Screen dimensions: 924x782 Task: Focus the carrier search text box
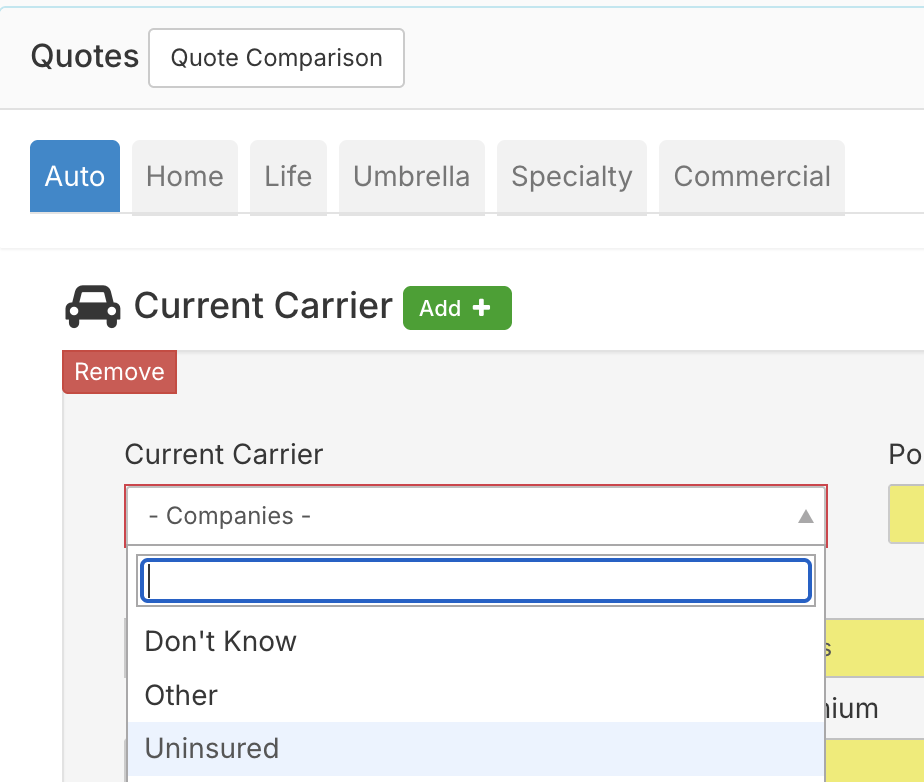tap(476, 581)
